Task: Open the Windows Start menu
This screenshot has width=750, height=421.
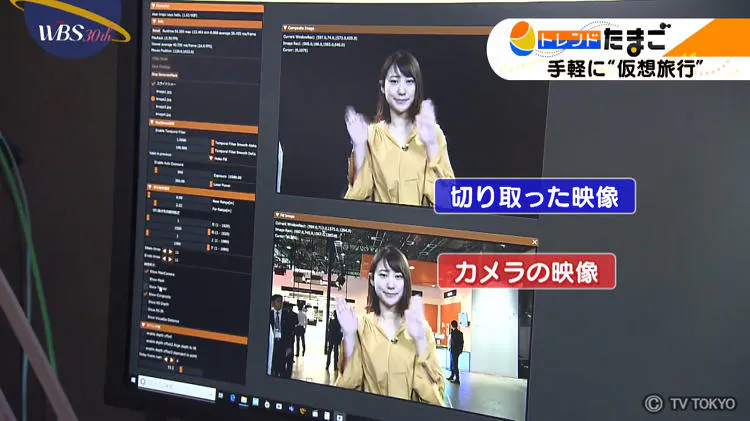Action: pyautogui.click(x=133, y=380)
